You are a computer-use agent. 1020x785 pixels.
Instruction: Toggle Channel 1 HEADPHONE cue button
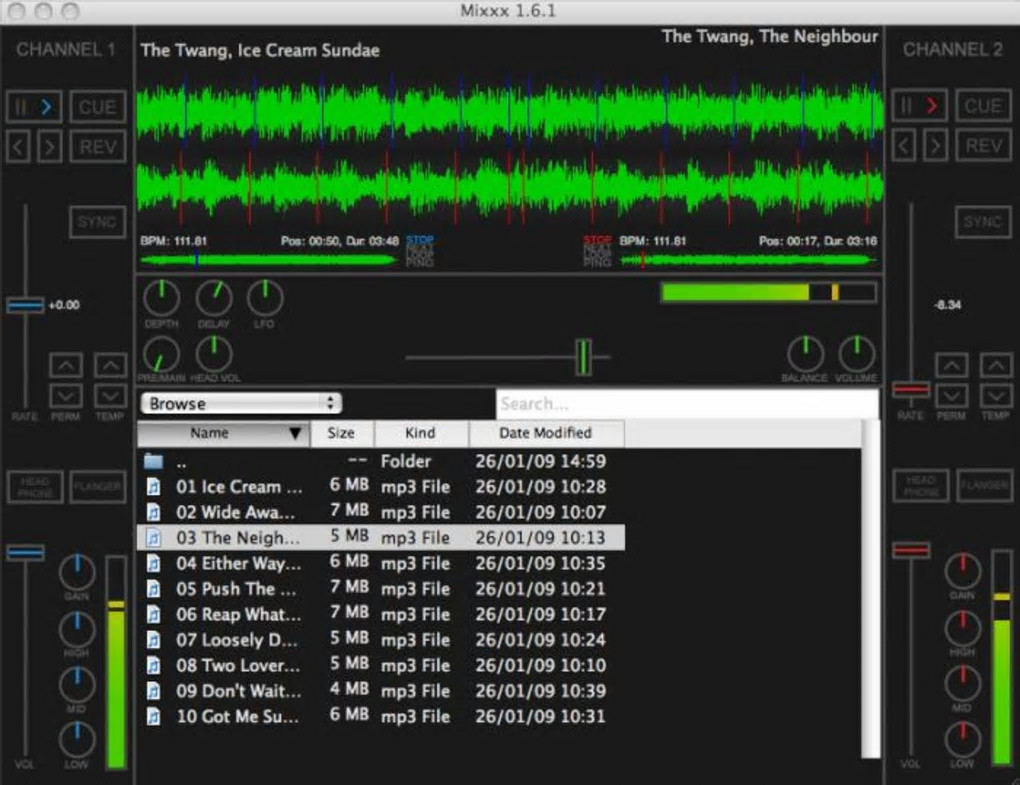click(x=35, y=487)
